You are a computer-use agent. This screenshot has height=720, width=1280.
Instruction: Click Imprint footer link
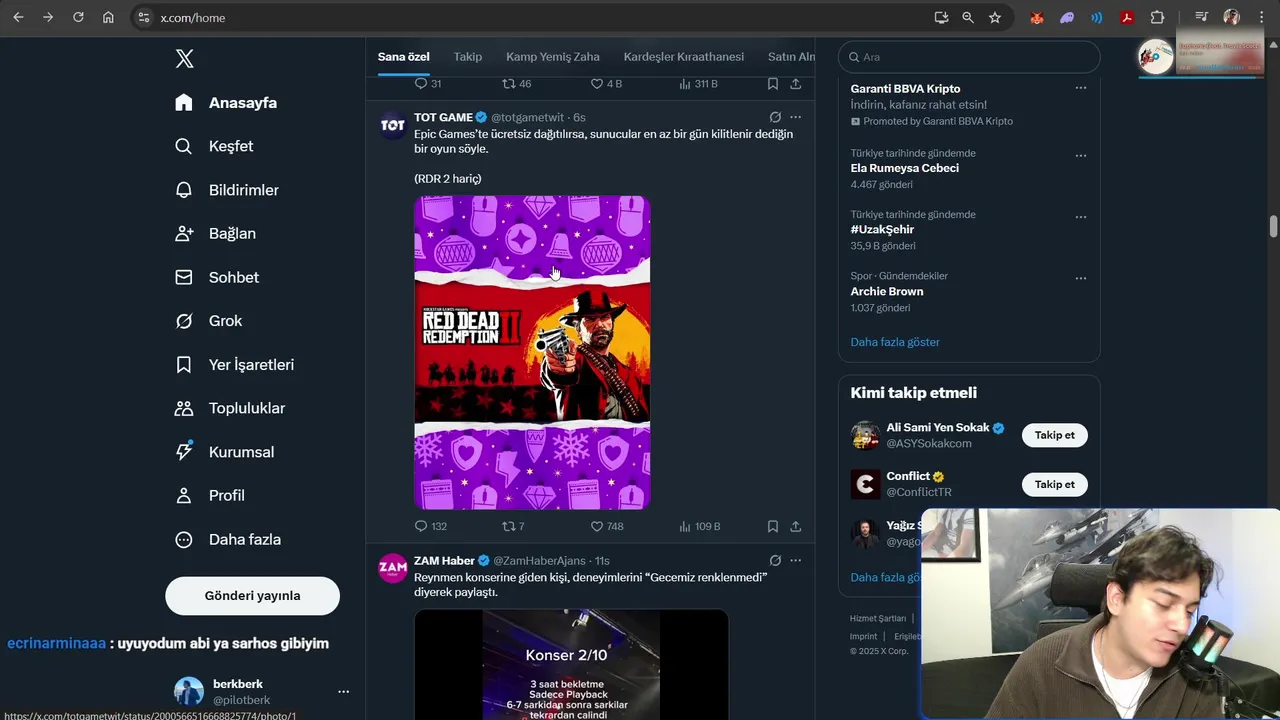point(863,636)
